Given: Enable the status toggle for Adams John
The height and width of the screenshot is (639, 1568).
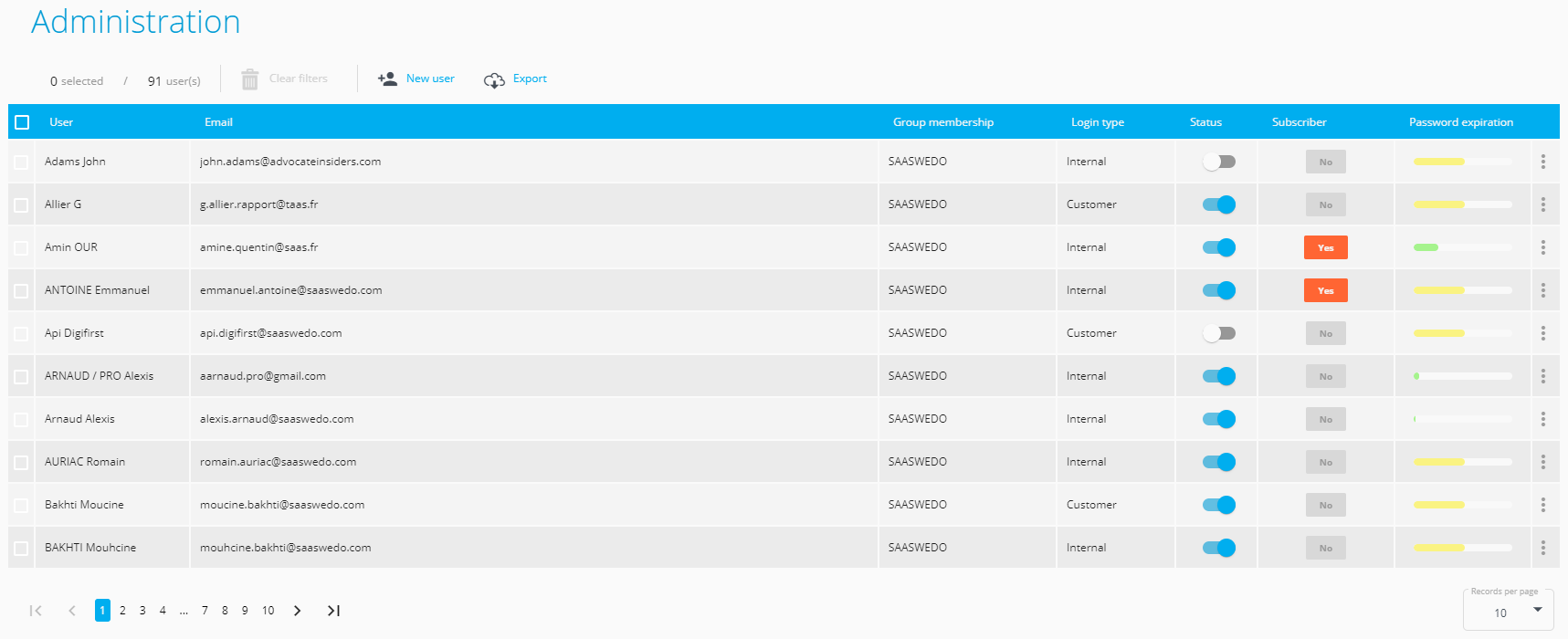Looking at the screenshot, I should [x=1218, y=162].
